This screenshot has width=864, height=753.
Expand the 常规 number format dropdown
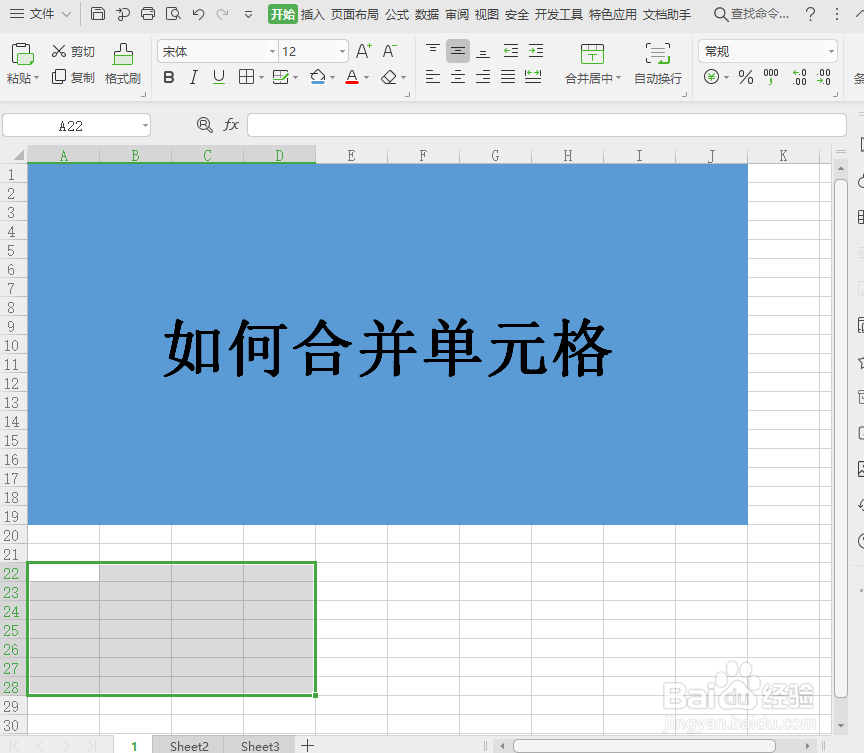(831, 51)
